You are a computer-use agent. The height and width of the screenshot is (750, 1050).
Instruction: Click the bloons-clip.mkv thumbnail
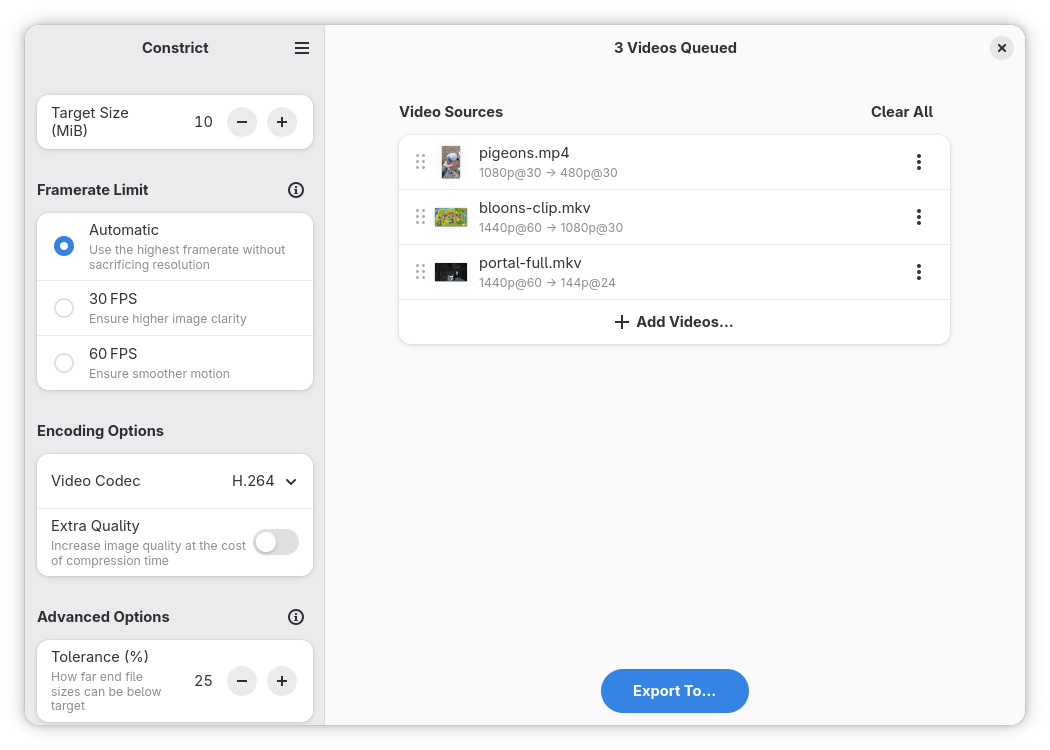click(x=451, y=217)
